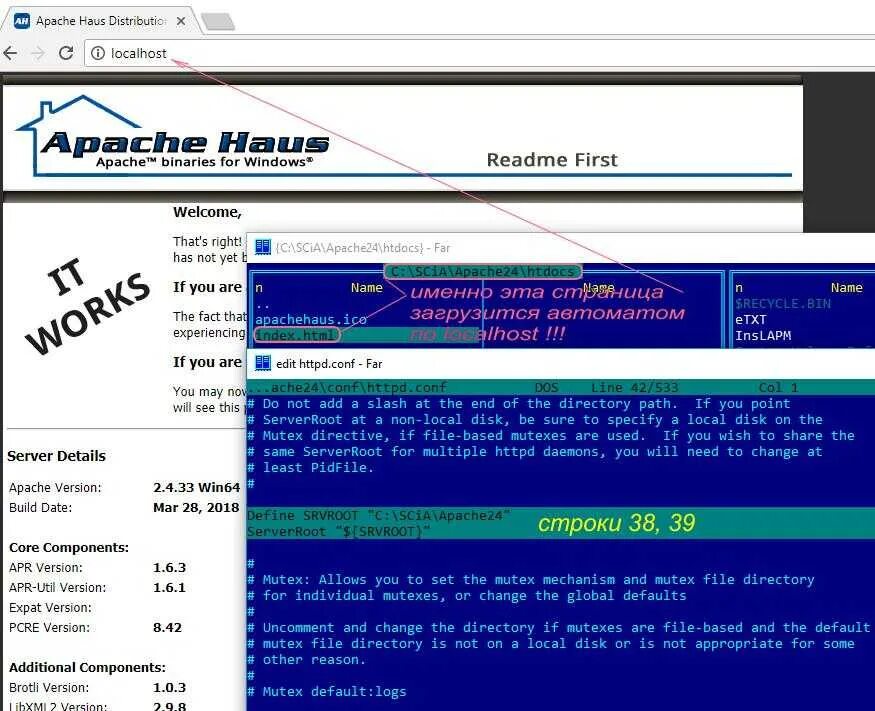Click the Far icon in htdocs window title
This screenshot has width=875, height=711.
262,247
